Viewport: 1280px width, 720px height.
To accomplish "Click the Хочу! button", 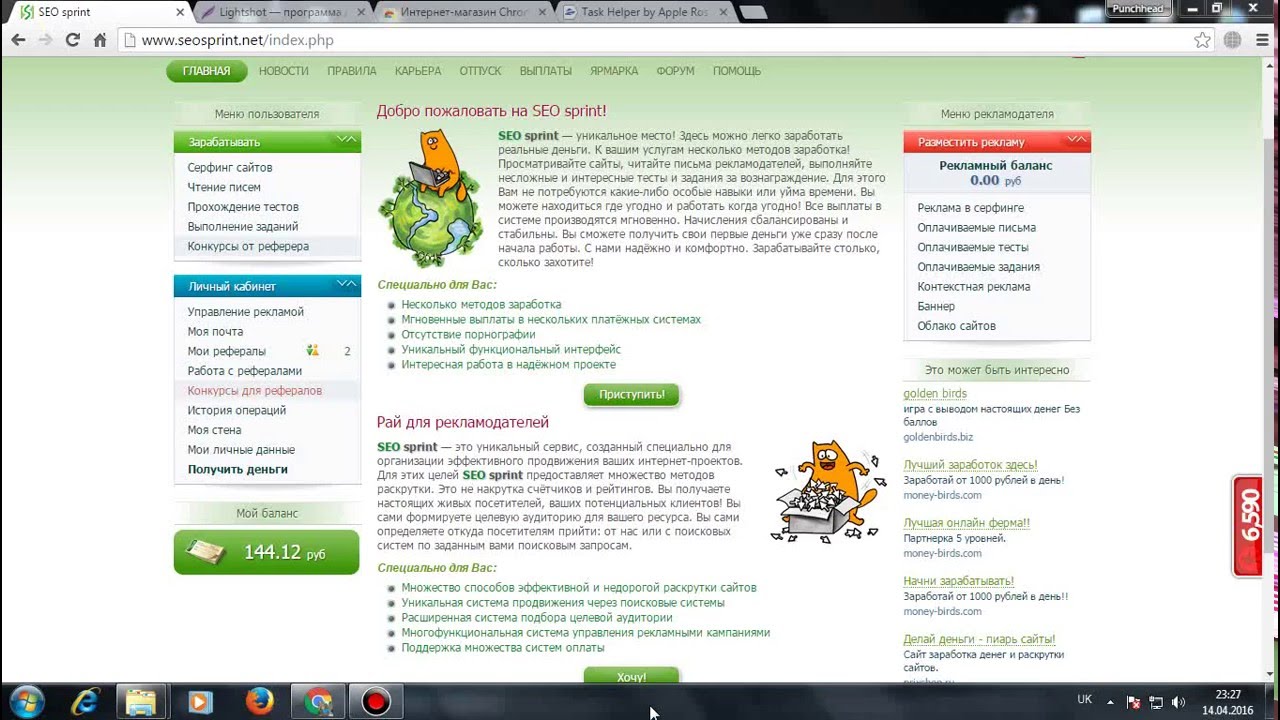I will [631, 676].
